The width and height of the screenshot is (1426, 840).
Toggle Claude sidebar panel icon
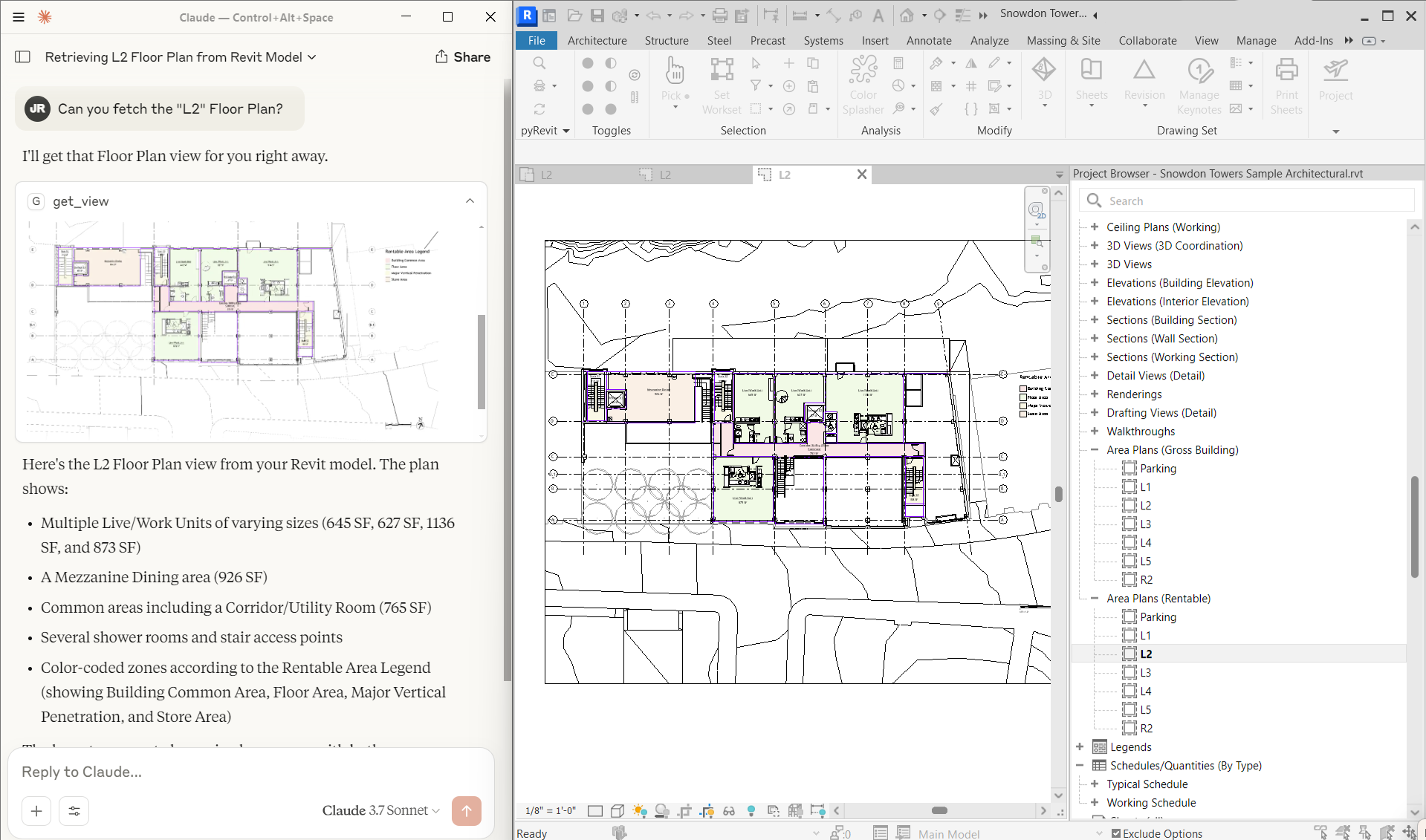[23, 57]
